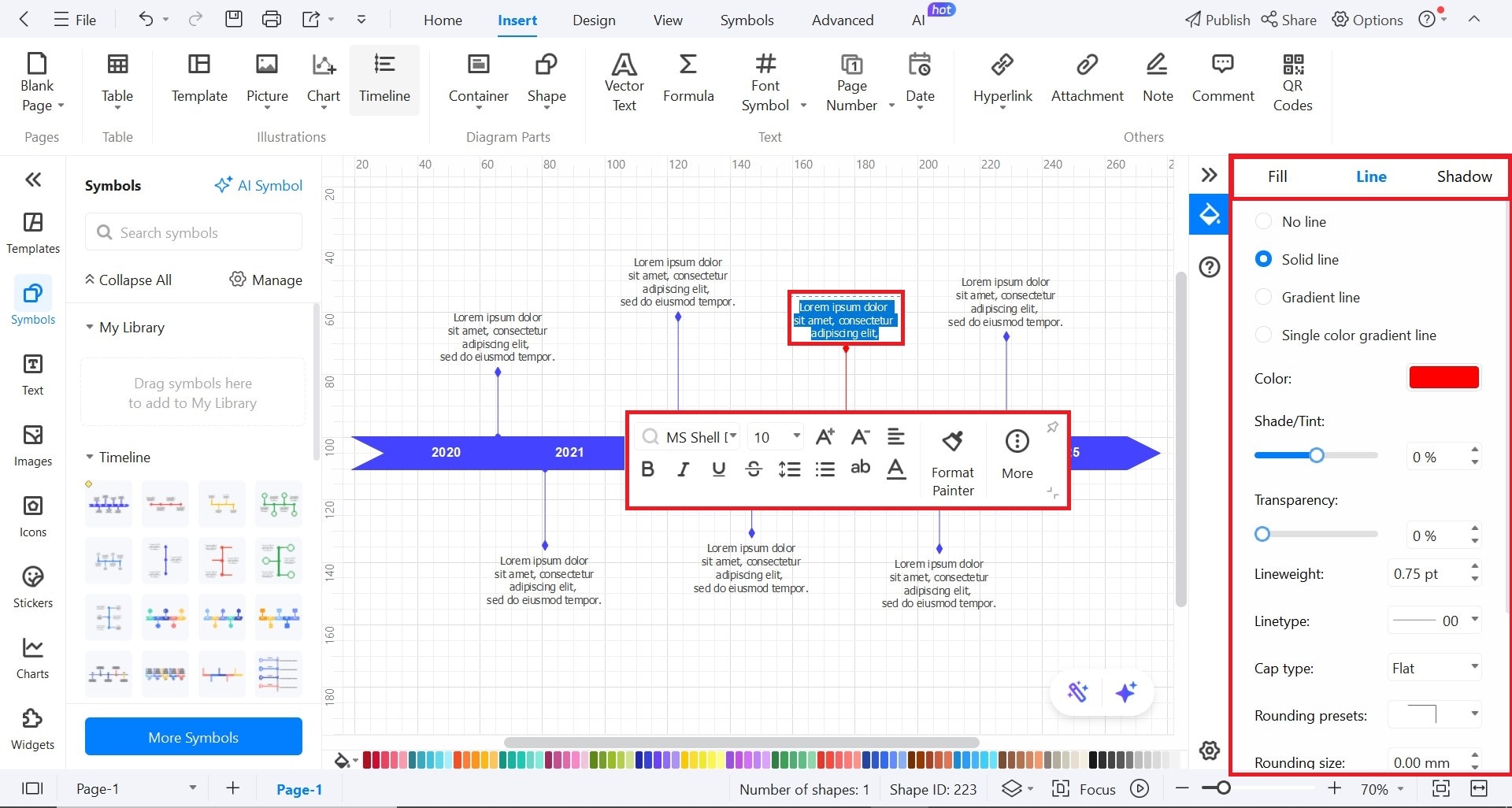Click the AI Symbol link
The width and height of the screenshot is (1512, 808).
click(x=258, y=185)
